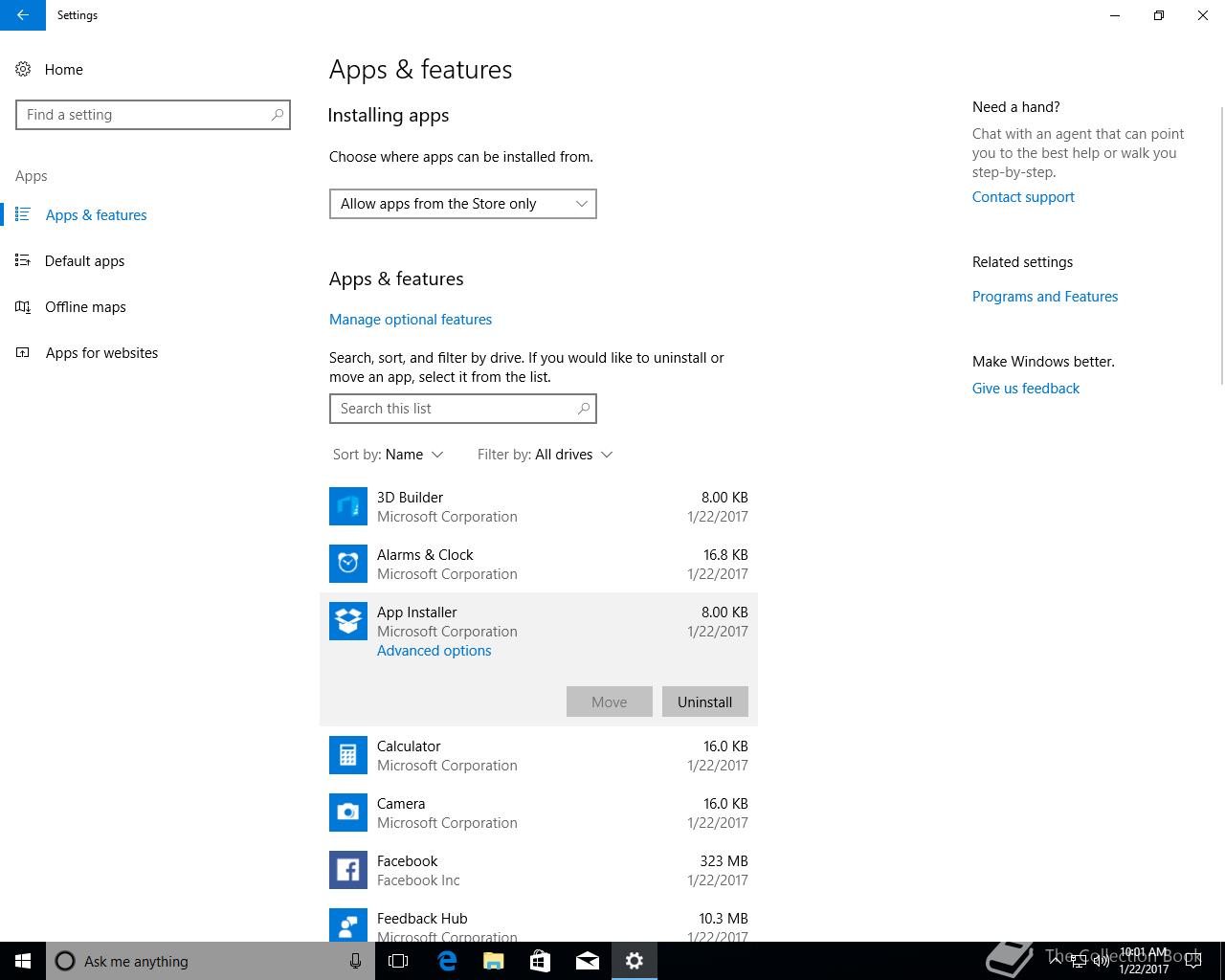The width and height of the screenshot is (1225, 980).
Task: Open the app install source dropdown
Action: coord(463,204)
